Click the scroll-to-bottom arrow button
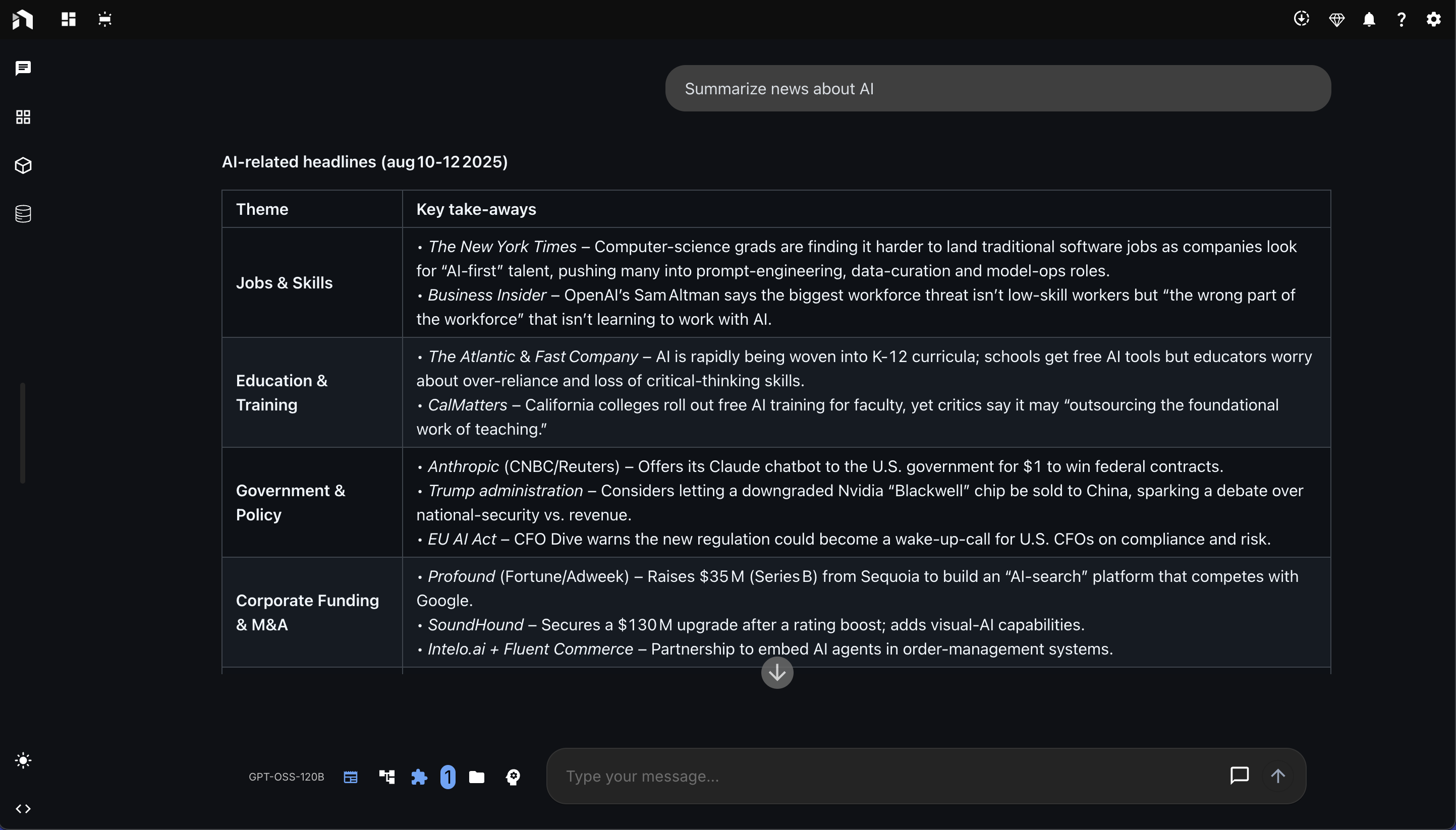This screenshot has height=830, width=1456. pyautogui.click(x=777, y=673)
